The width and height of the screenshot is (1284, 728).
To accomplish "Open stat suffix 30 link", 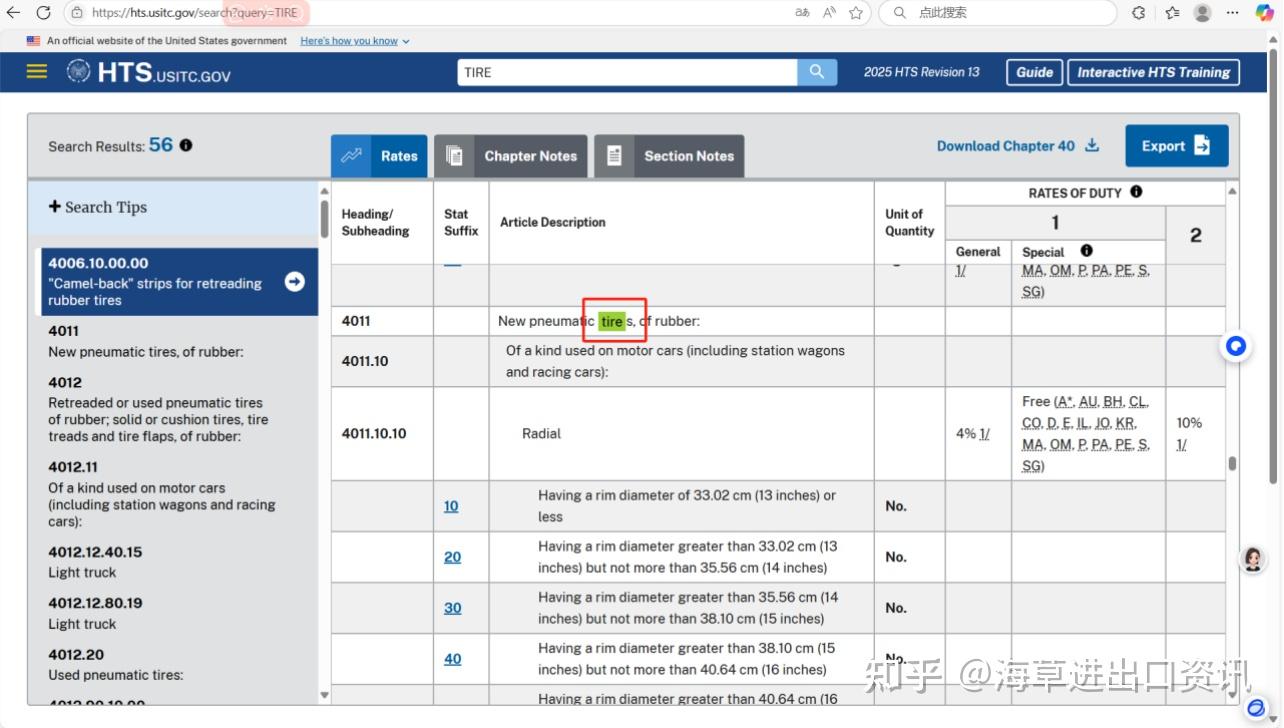I will click(x=453, y=608).
